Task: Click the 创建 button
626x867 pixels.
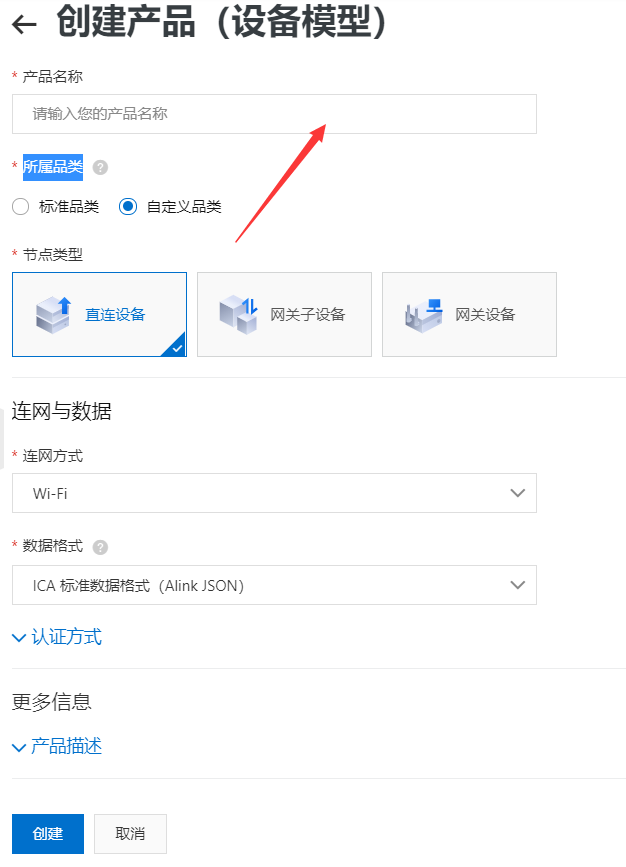Action: click(x=48, y=834)
